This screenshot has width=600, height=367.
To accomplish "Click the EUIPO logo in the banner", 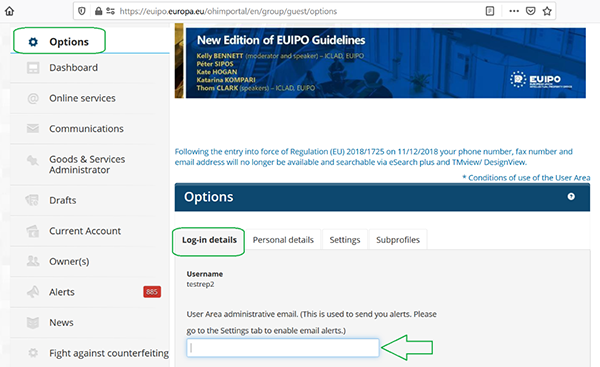I will pyautogui.click(x=541, y=80).
